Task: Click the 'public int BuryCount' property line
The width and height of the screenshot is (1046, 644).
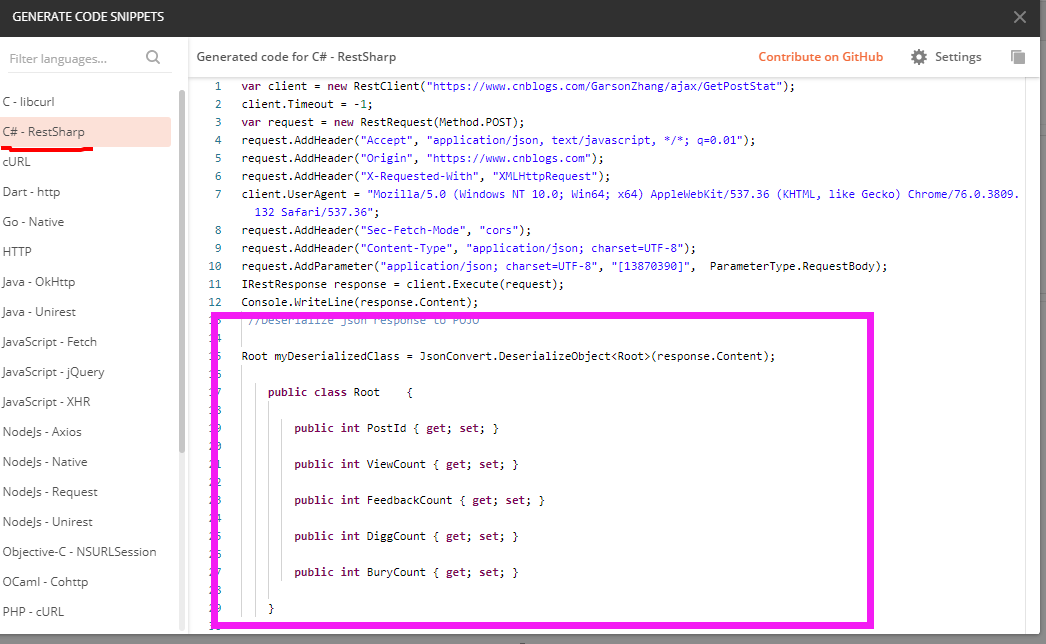Action: [406, 573]
